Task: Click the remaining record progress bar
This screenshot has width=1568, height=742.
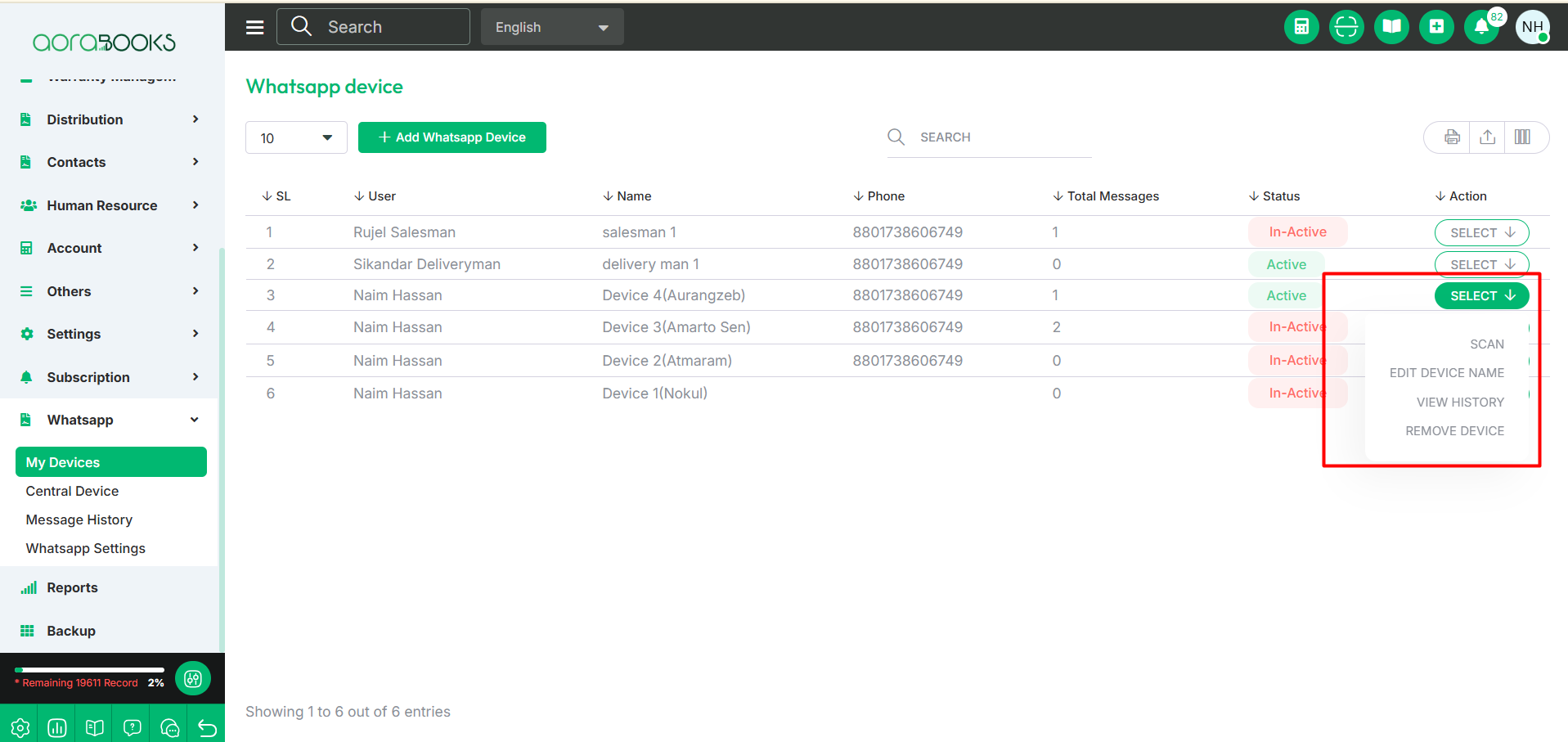Action: coord(89,670)
